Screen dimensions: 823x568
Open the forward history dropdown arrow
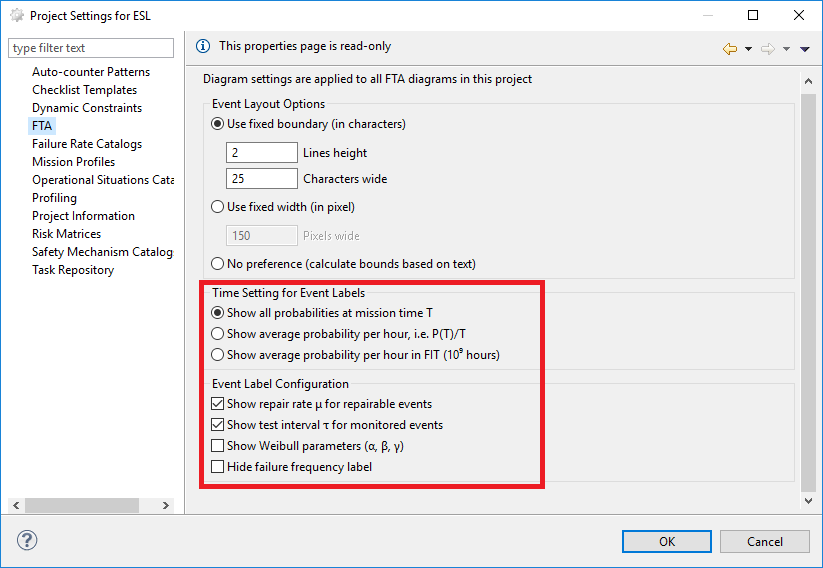click(786, 48)
